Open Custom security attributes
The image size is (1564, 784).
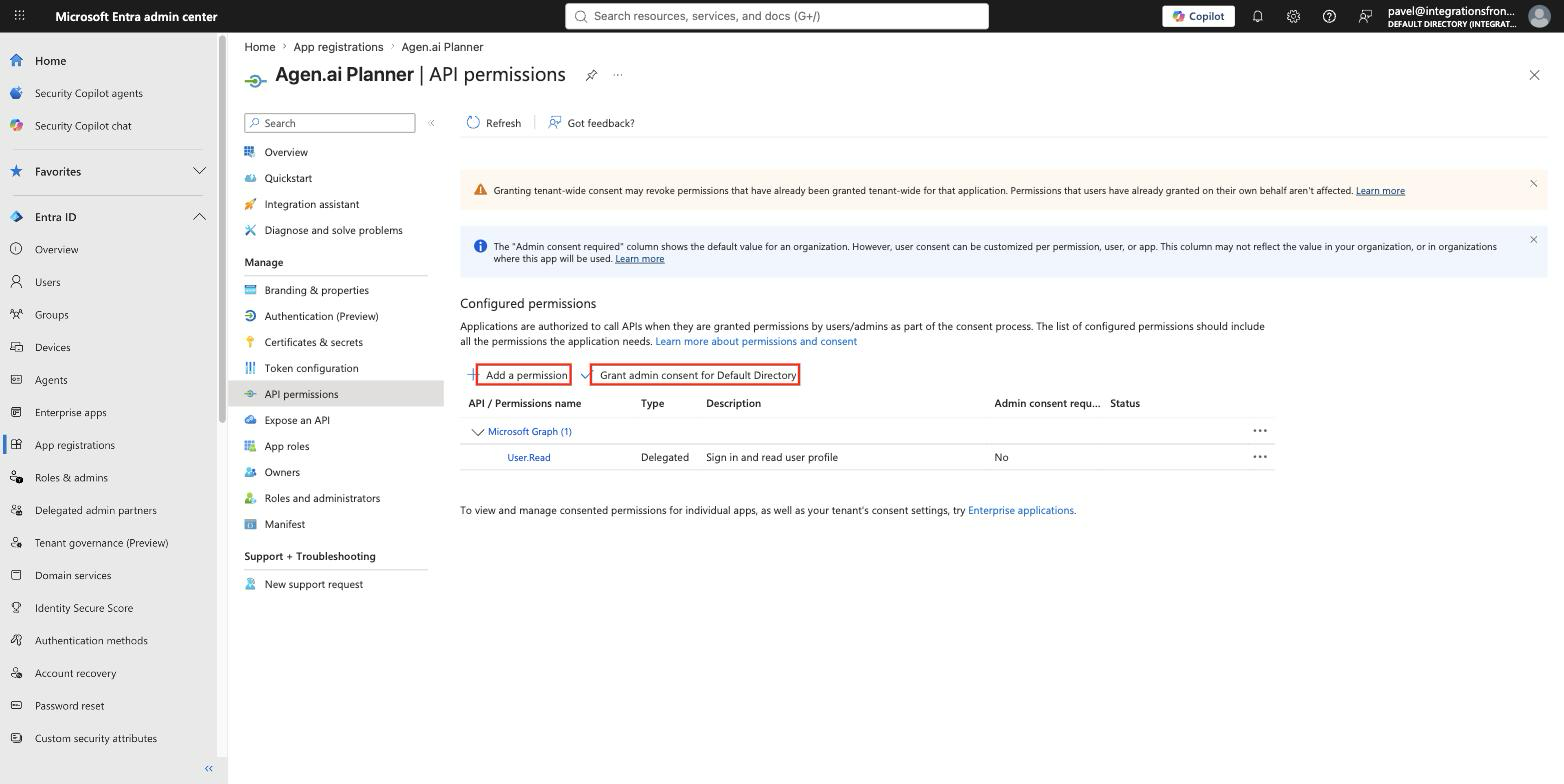click(95, 738)
